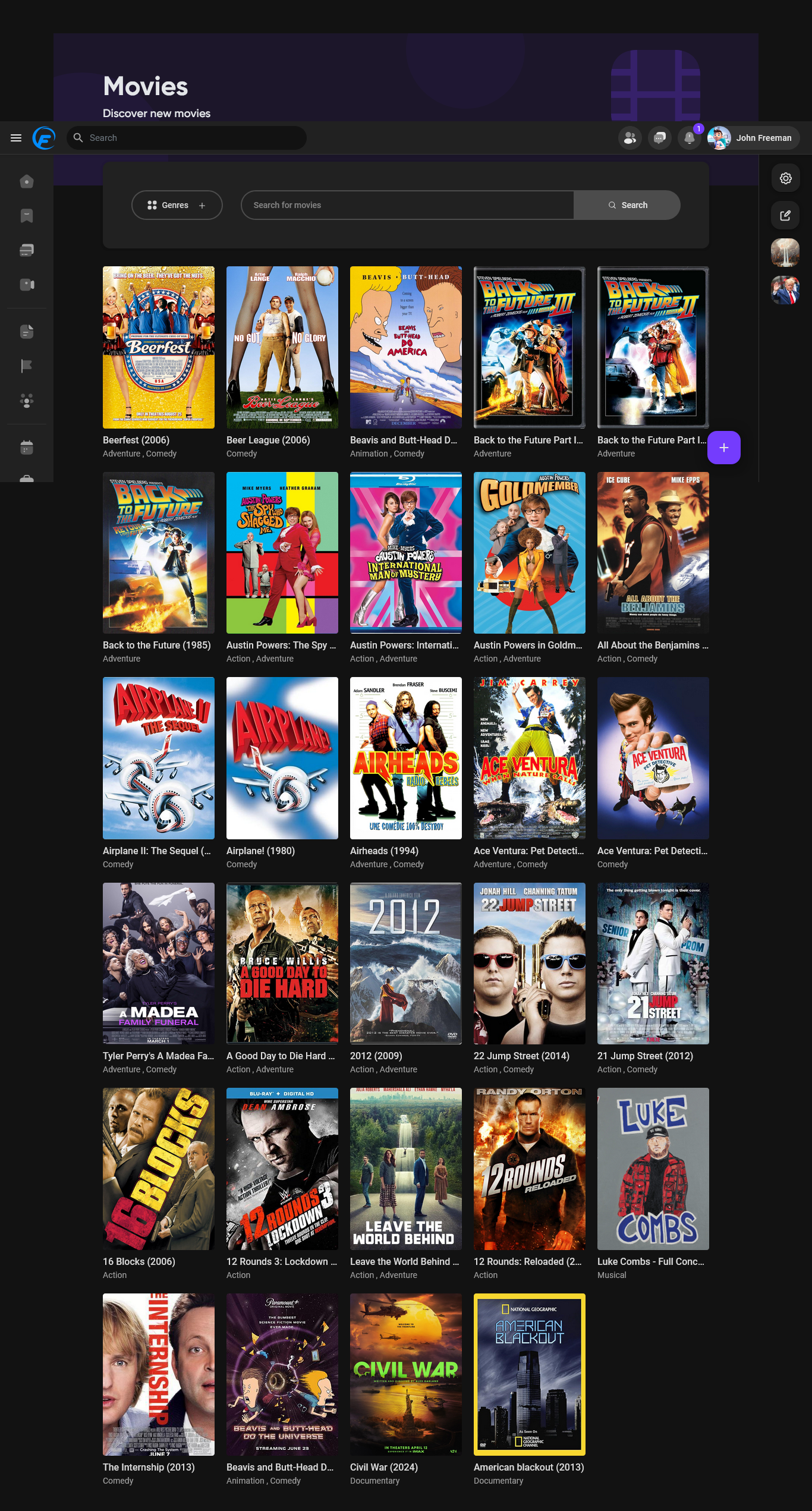Image resolution: width=812 pixels, height=1511 pixels.
Task: Open '21 Jump Street (2012)' title
Action: pos(645,1056)
